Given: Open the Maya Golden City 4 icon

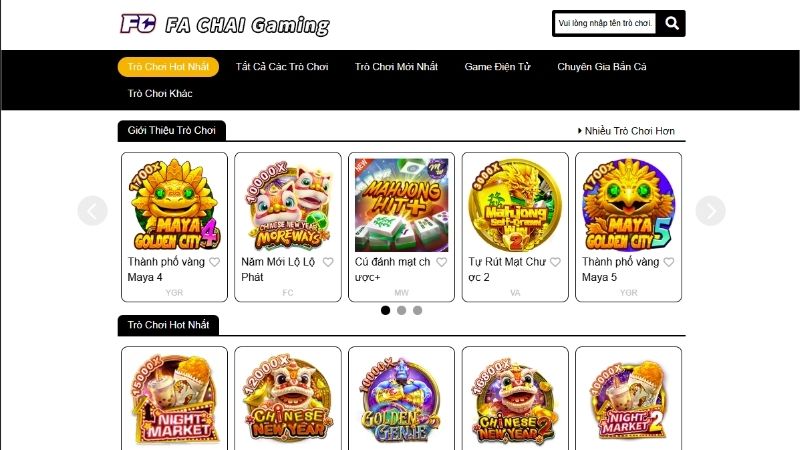Looking at the screenshot, I should [x=174, y=205].
